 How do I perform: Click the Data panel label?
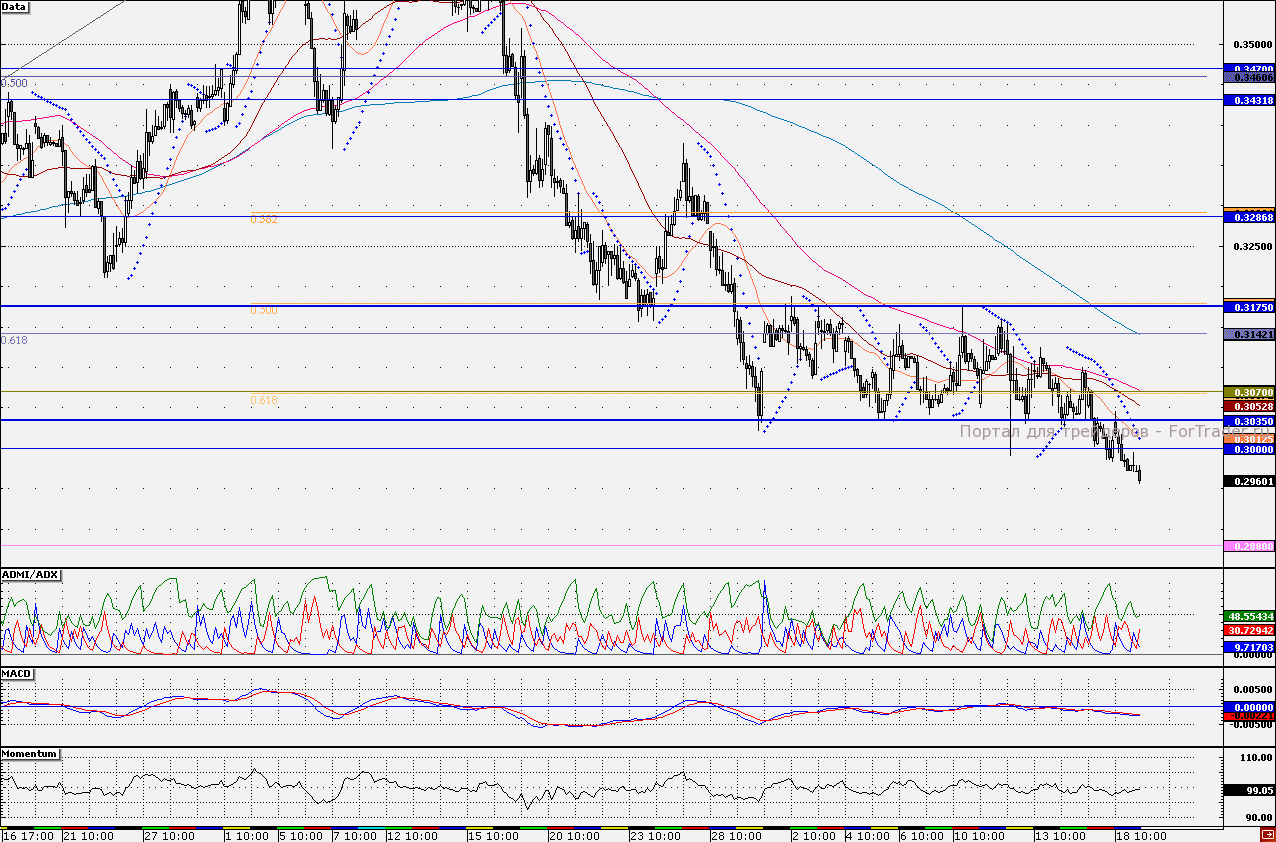click(15, 6)
